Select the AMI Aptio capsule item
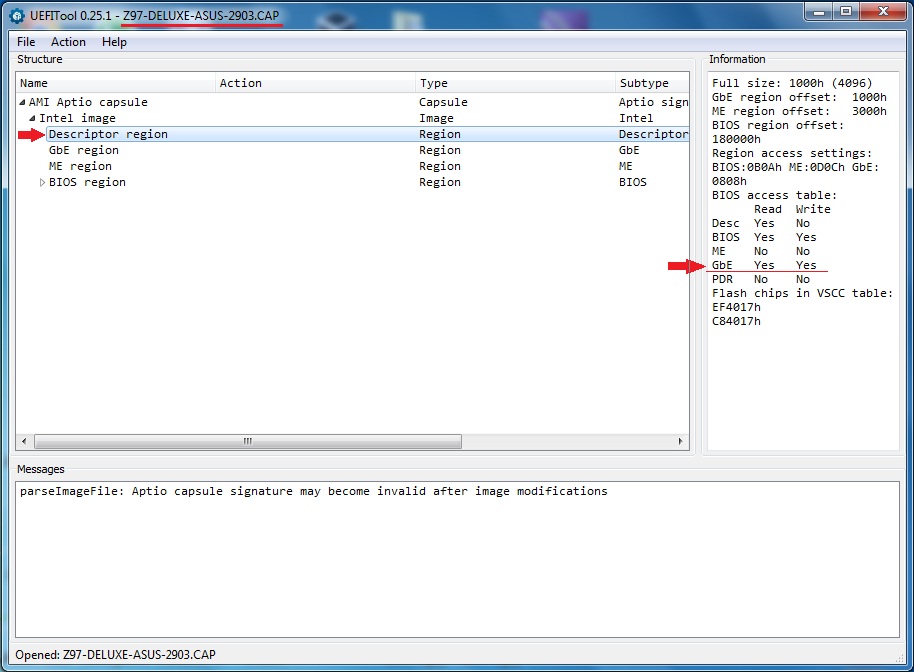Image resolution: width=914 pixels, height=672 pixels. coord(88,102)
